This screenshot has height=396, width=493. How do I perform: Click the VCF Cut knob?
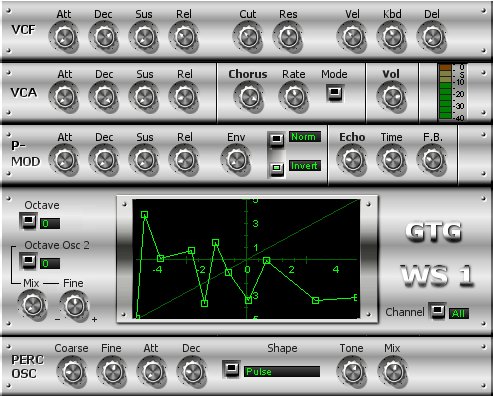click(x=248, y=37)
